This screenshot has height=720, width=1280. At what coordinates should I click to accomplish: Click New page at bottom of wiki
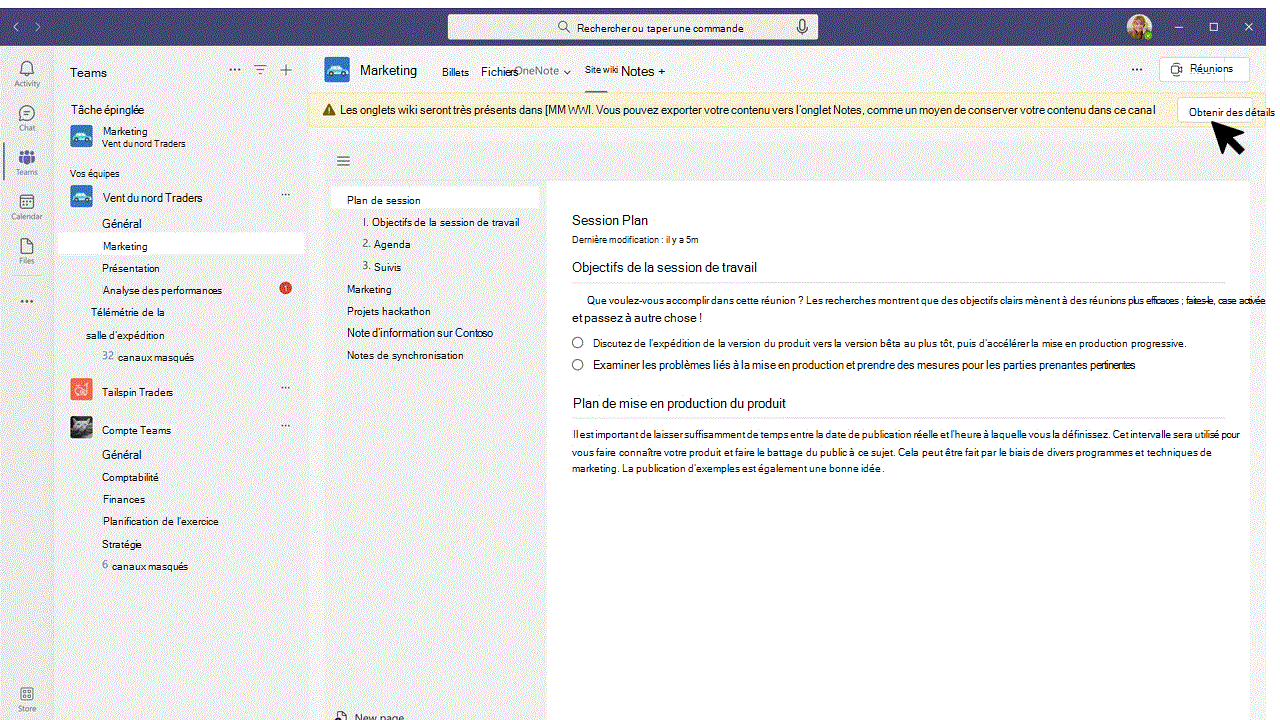pyautogui.click(x=369, y=716)
